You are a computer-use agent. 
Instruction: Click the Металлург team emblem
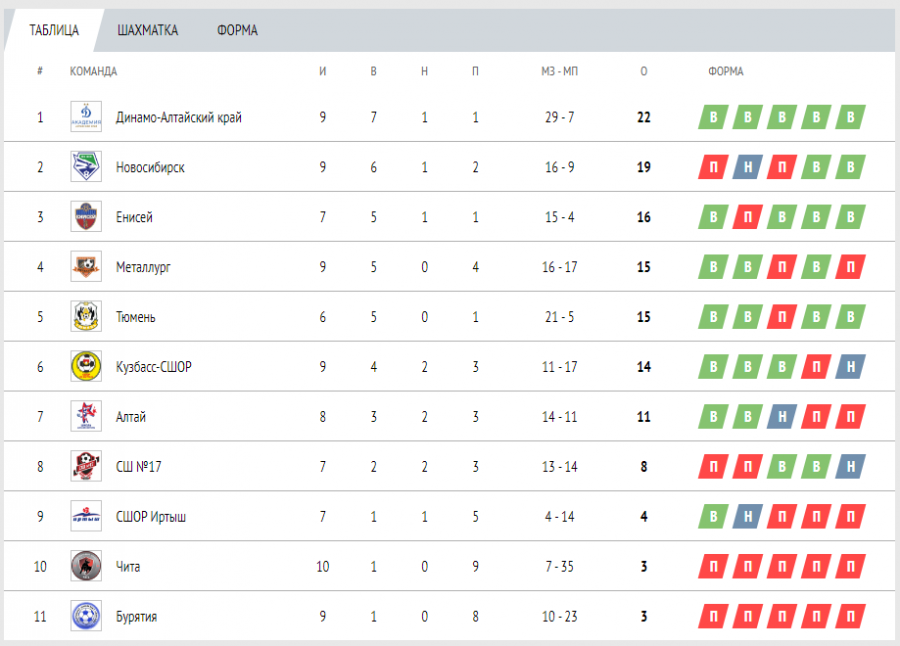pyautogui.click(x=86, y=267)
